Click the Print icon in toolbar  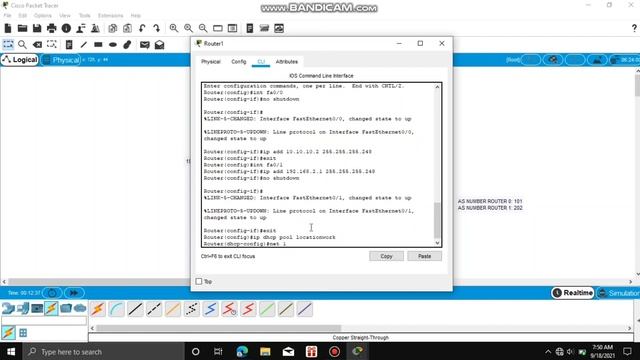coord(51,28)
